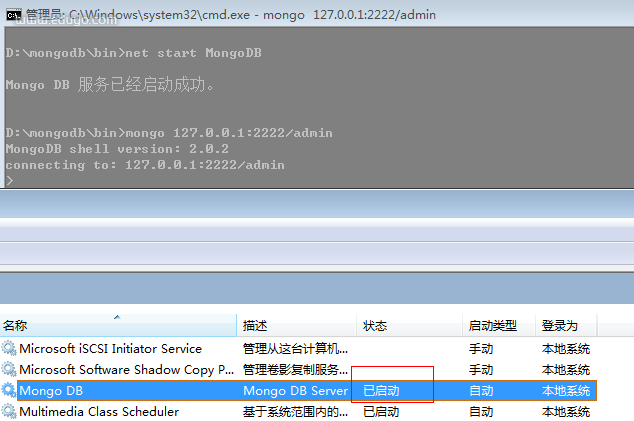This screenshot has width=634, height=421.
Task: Click the cmd.exe icon in title bar
Action: 13,14
